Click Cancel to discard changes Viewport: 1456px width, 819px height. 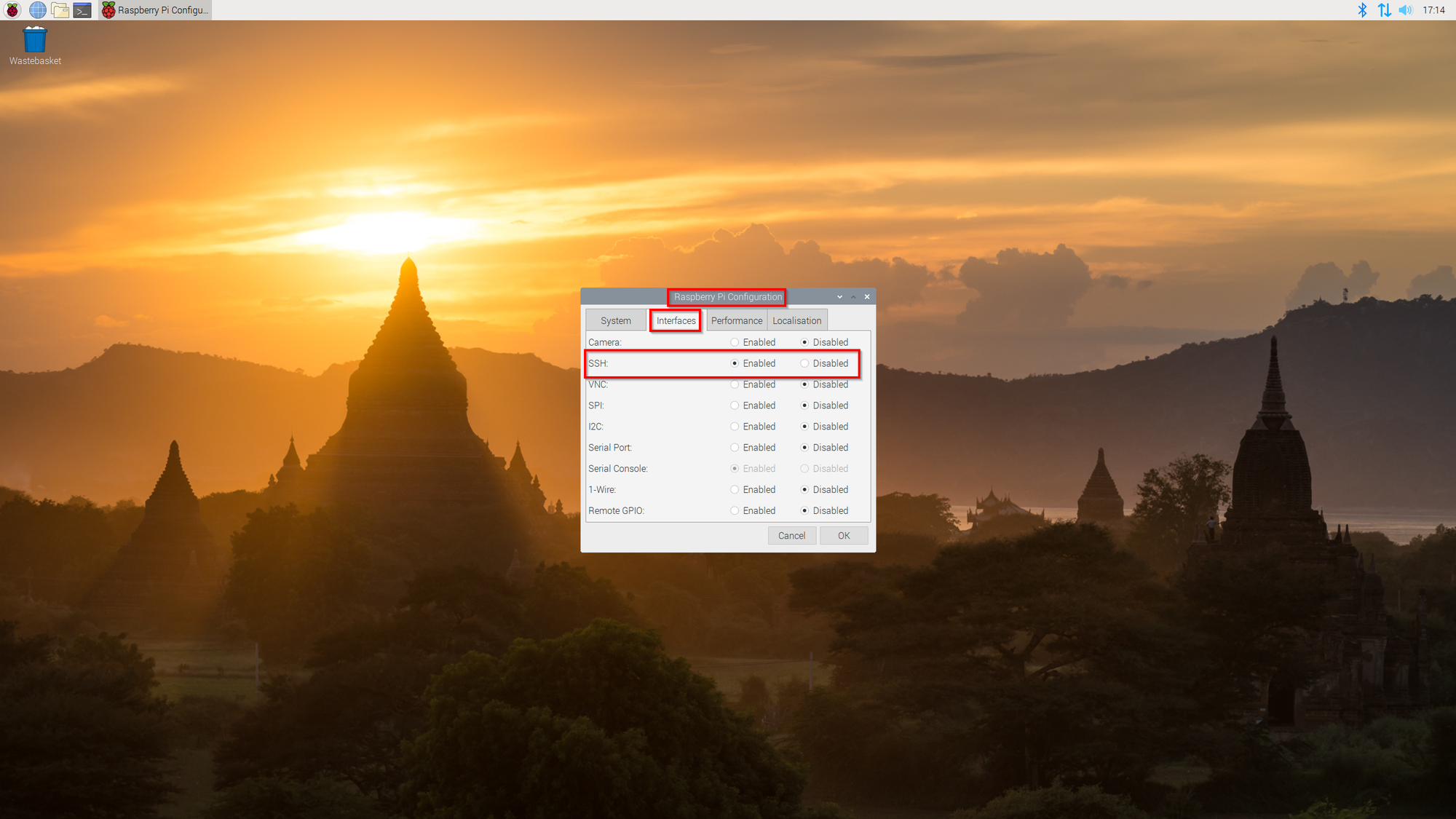pyautogui.click(x=791, y=535)
